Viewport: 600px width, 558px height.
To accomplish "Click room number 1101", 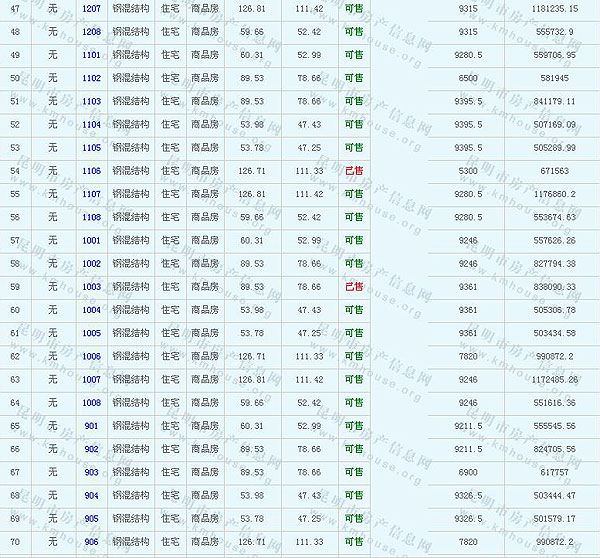I will (91, 55).
